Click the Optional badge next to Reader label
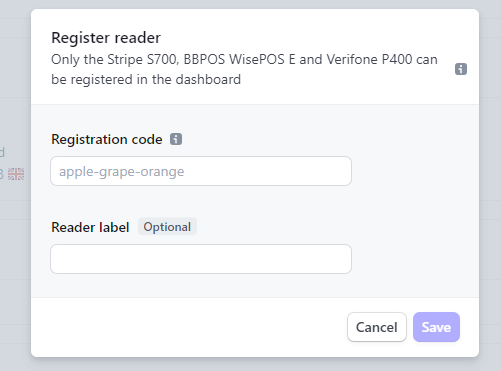The width and height of the screenshot is (501, 371). [x=167, y=227]
